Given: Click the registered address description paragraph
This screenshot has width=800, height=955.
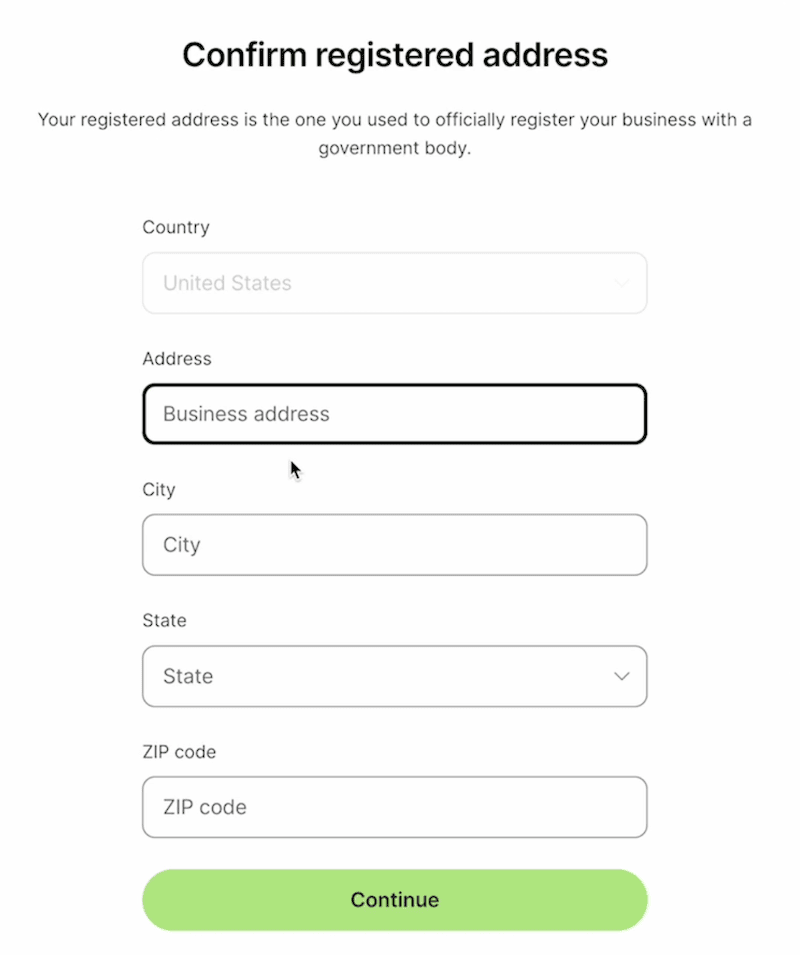Looking at the screenshot, I should [394, 120].
